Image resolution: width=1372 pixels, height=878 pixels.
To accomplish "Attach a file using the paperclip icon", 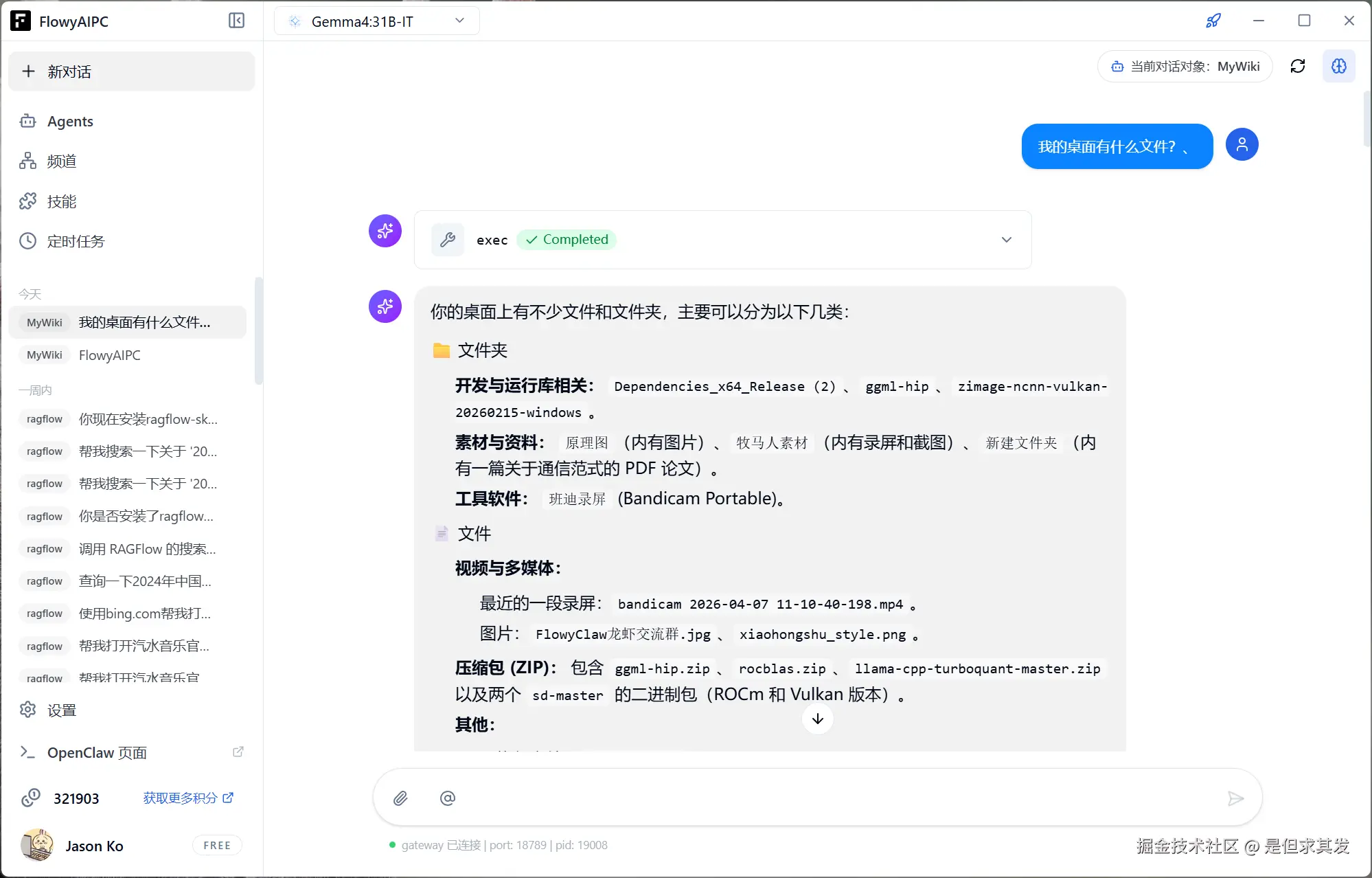I will (401, 798).
